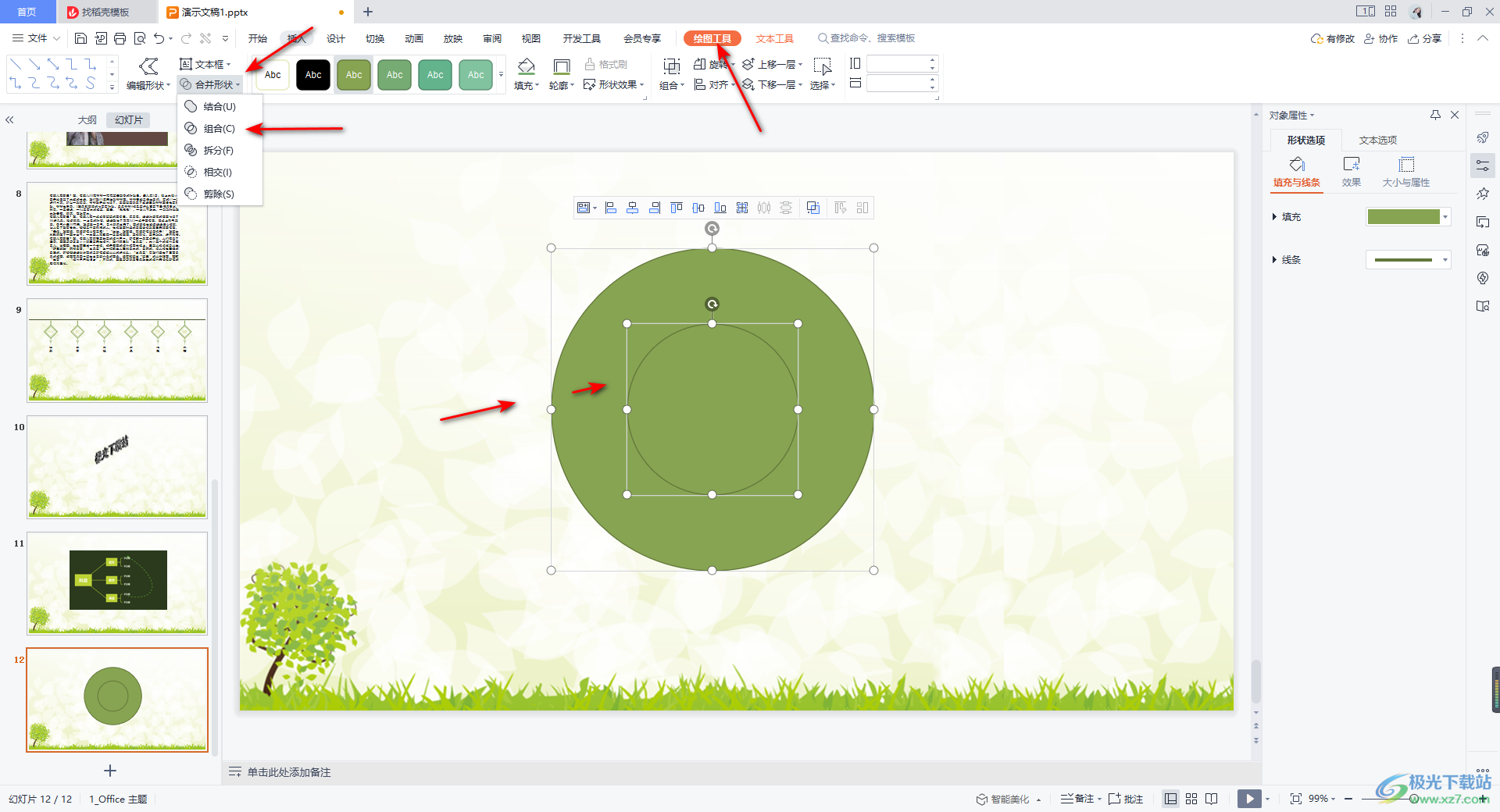Switch to Slide Sorter view
Viewport: 1500px width, 812px height.
pos(1191,799)
